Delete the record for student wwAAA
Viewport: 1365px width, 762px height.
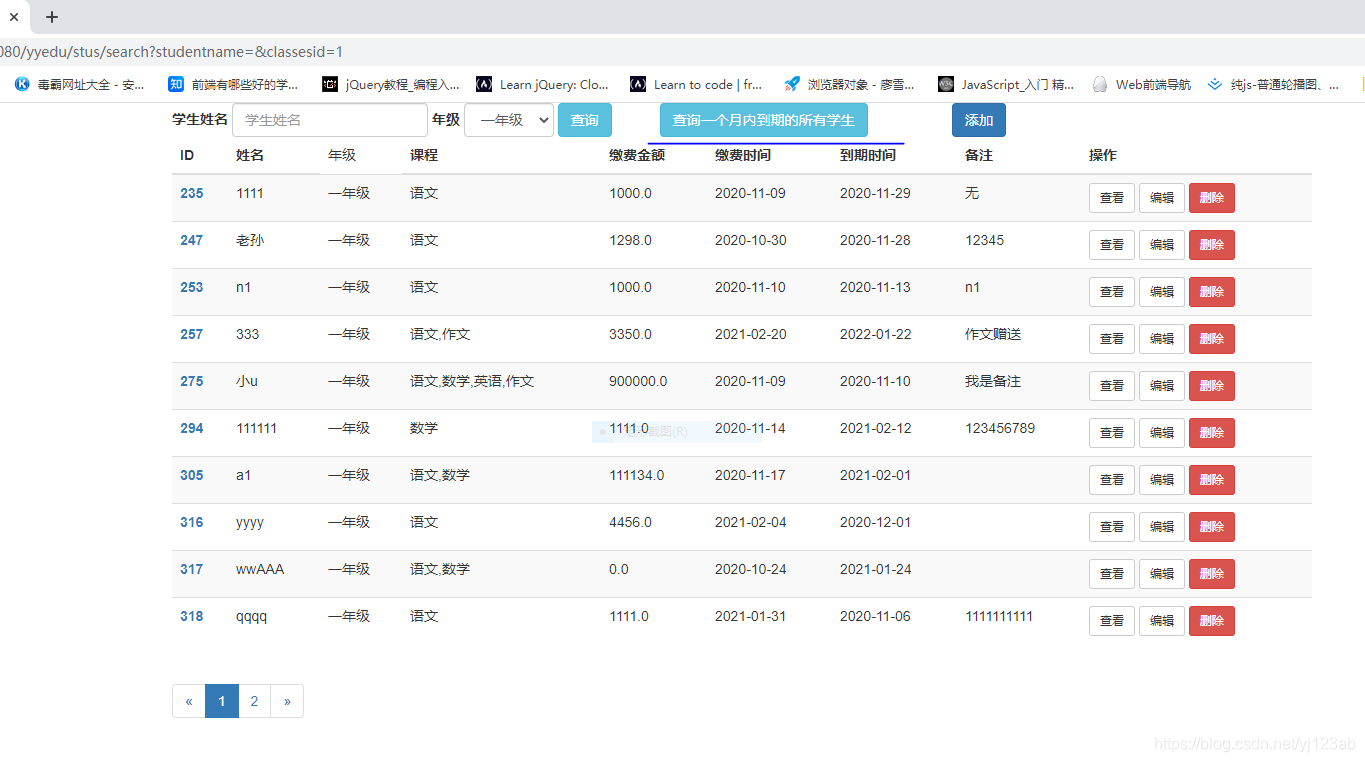1212,574
